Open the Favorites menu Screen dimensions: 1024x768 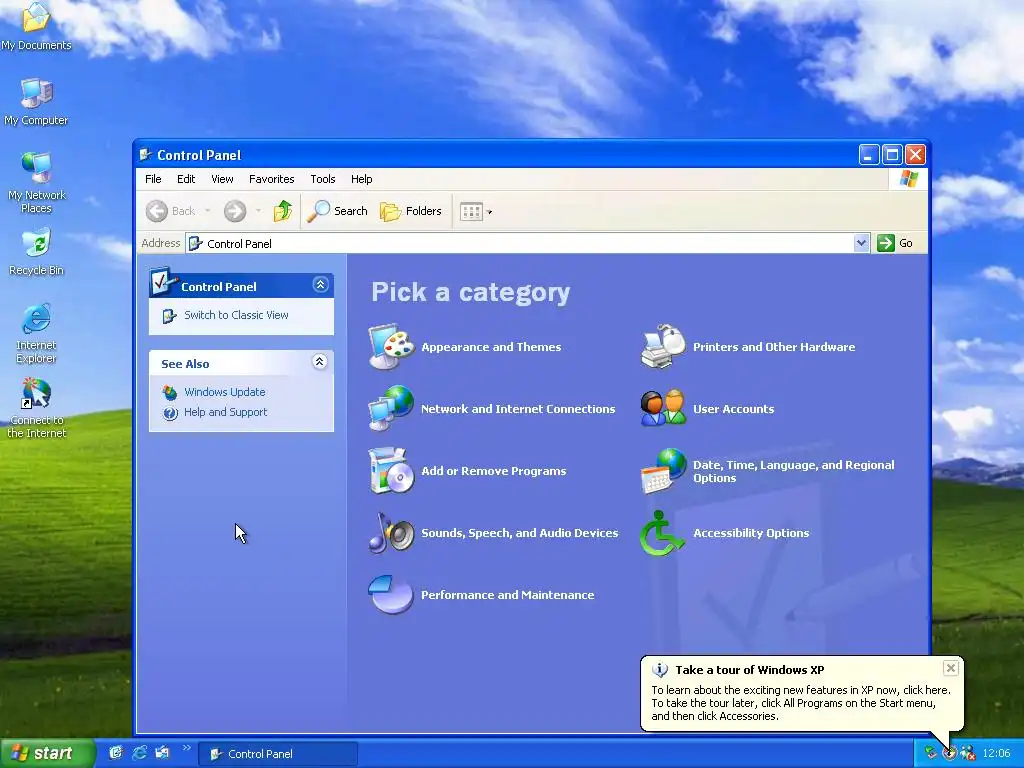272,179
